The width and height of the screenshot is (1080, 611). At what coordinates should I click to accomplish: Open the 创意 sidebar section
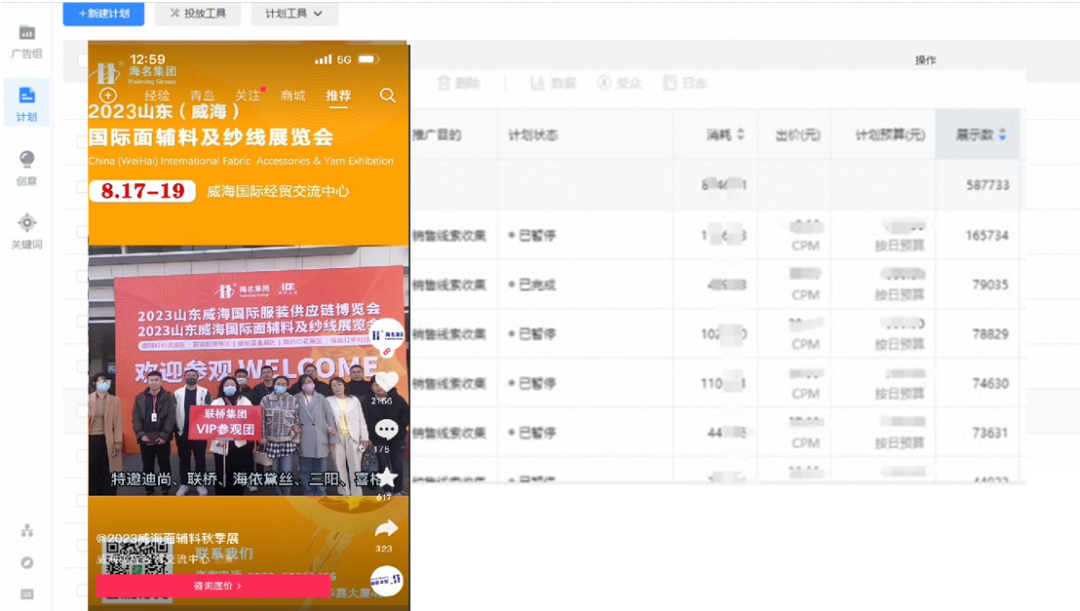[x=26, y=168]
